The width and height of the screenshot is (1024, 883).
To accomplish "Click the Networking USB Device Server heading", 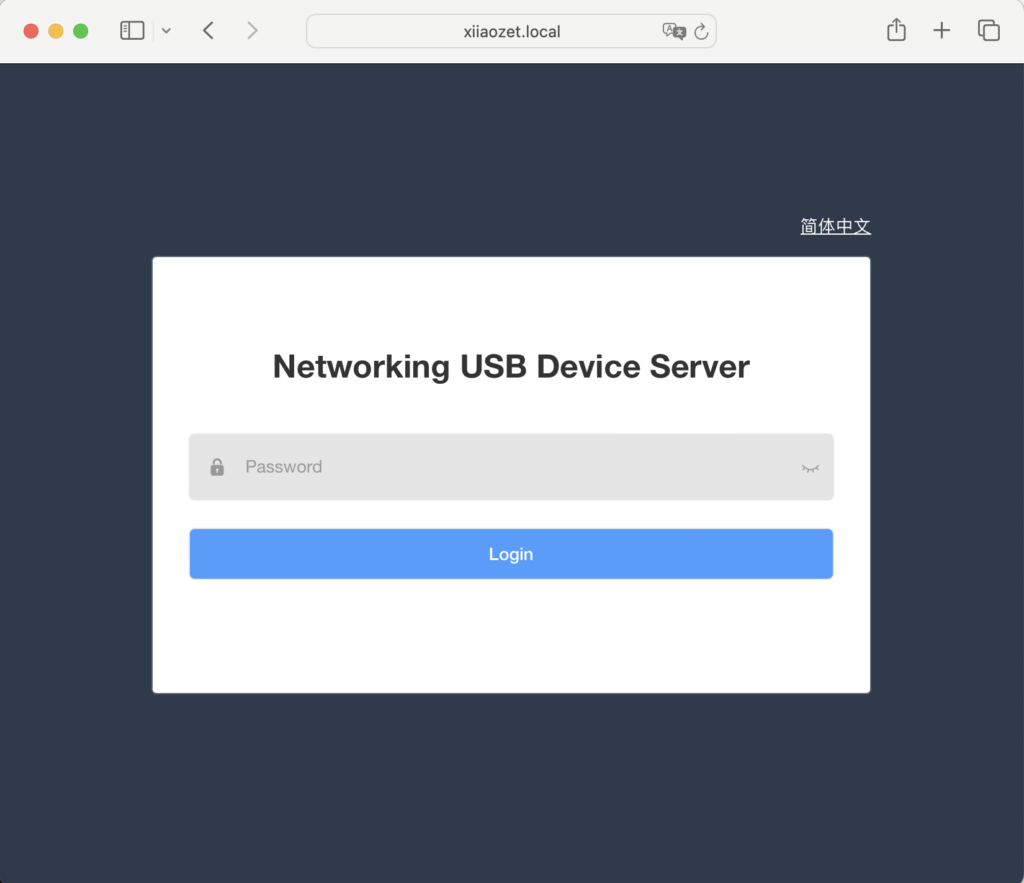I will 511,367.
